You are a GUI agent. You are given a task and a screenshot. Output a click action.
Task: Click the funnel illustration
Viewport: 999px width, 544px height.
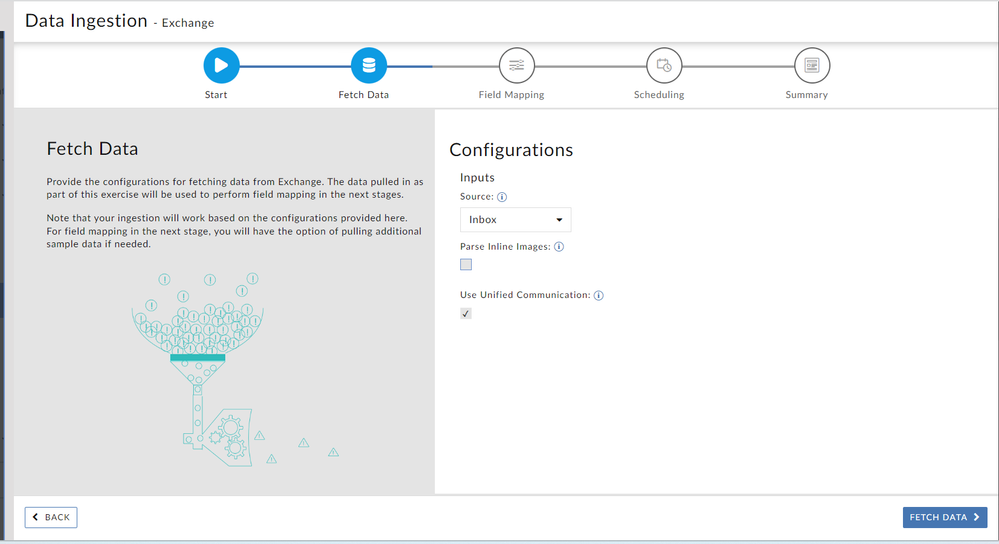(234, 369)
